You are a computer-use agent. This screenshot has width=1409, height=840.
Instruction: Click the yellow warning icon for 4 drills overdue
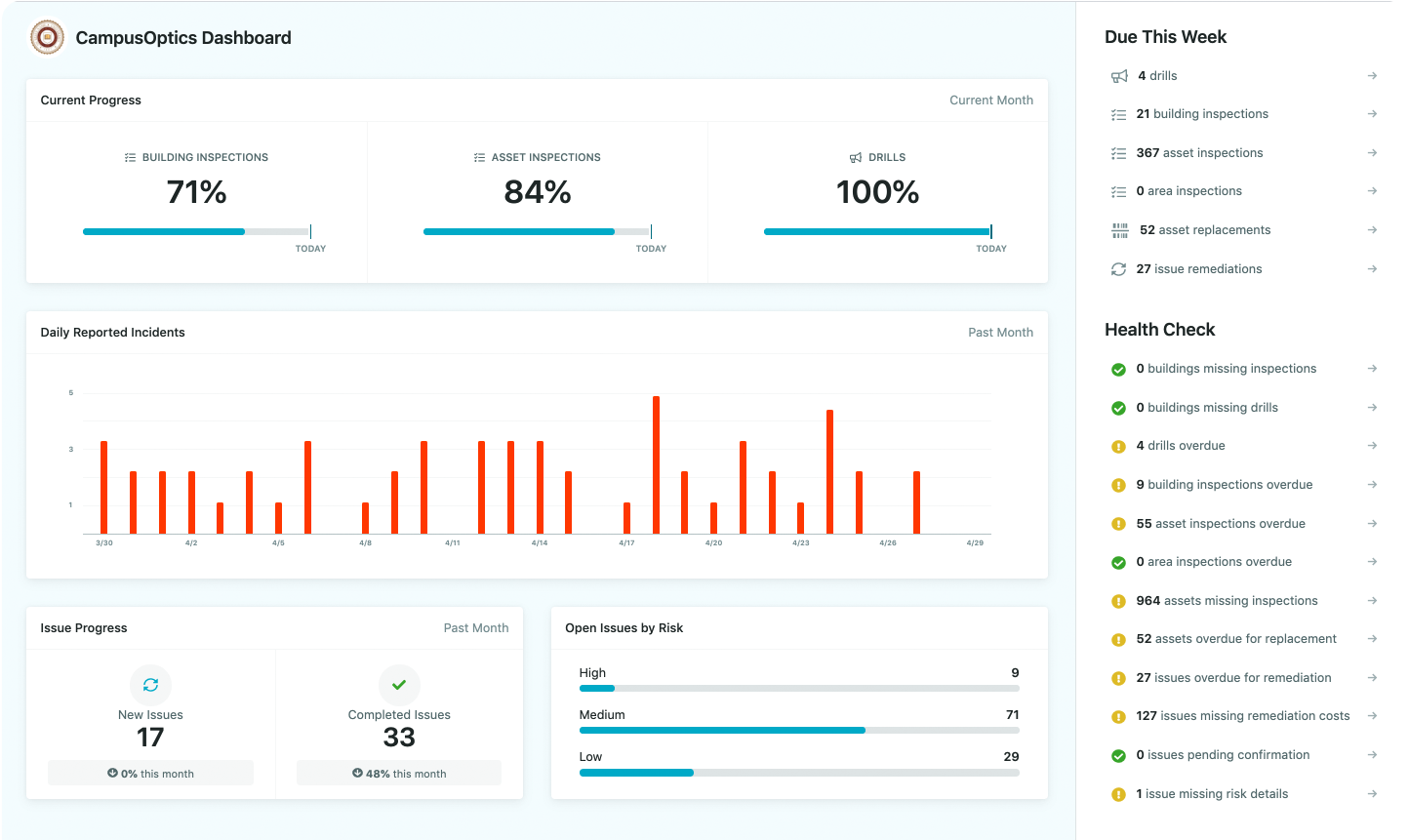[x=1119, y=447]
